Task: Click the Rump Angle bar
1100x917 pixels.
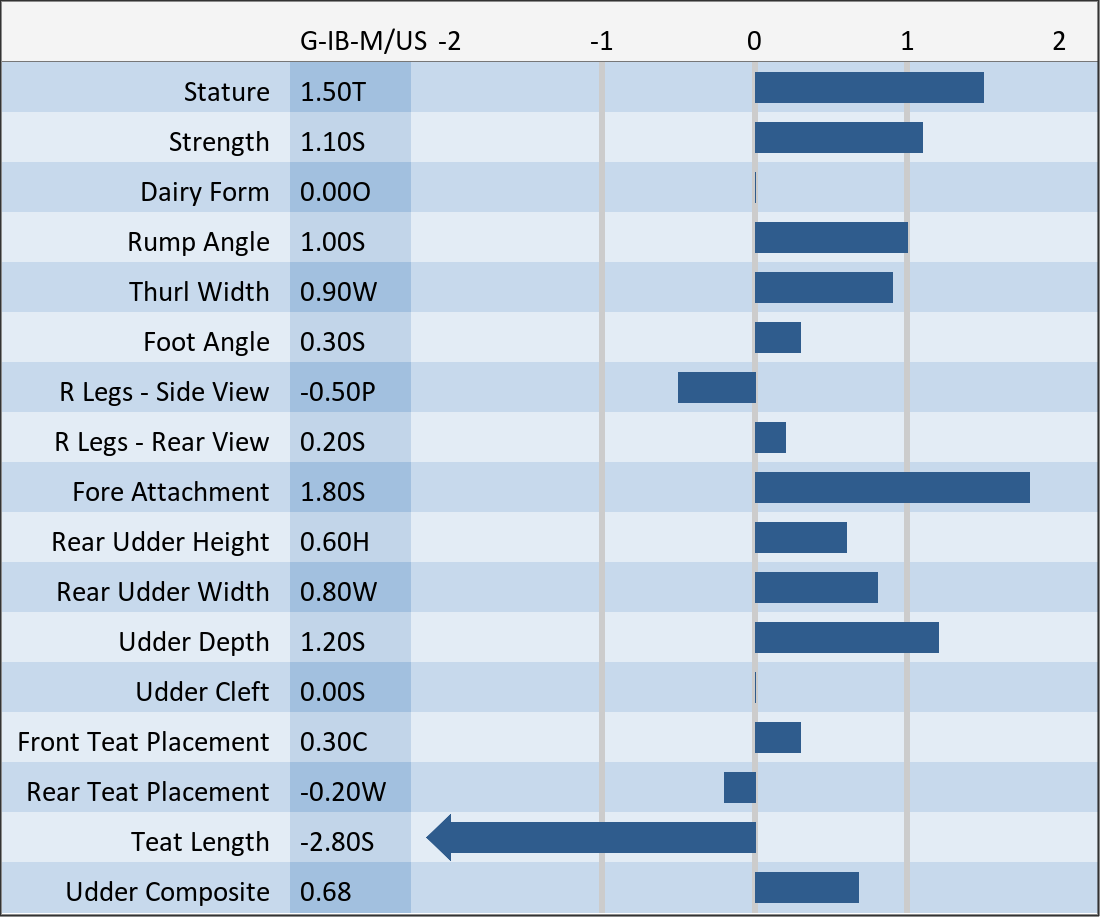Action: coord(831,238)
